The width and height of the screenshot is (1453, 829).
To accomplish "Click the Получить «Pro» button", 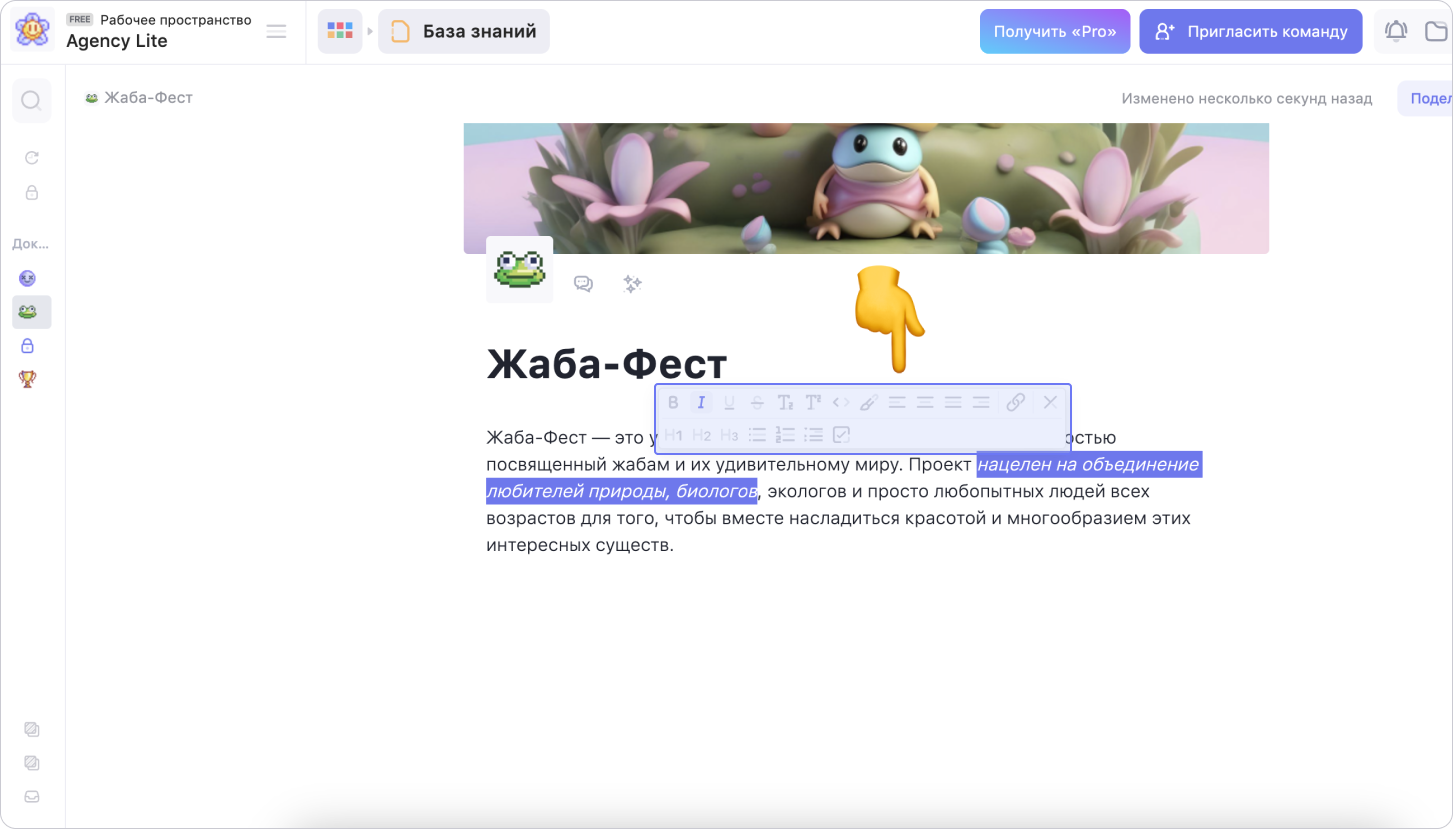I will (1055, 31).
